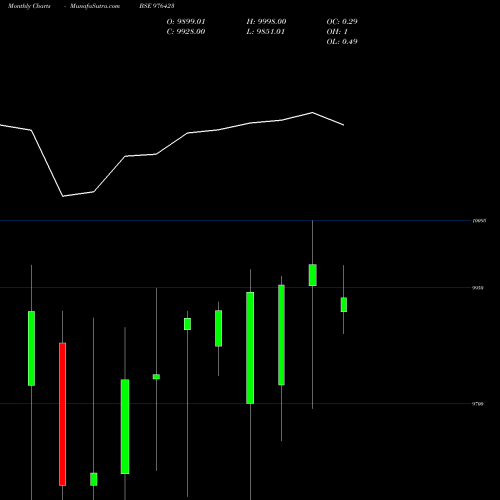Click the 9950 price axis label

point(478,288)
